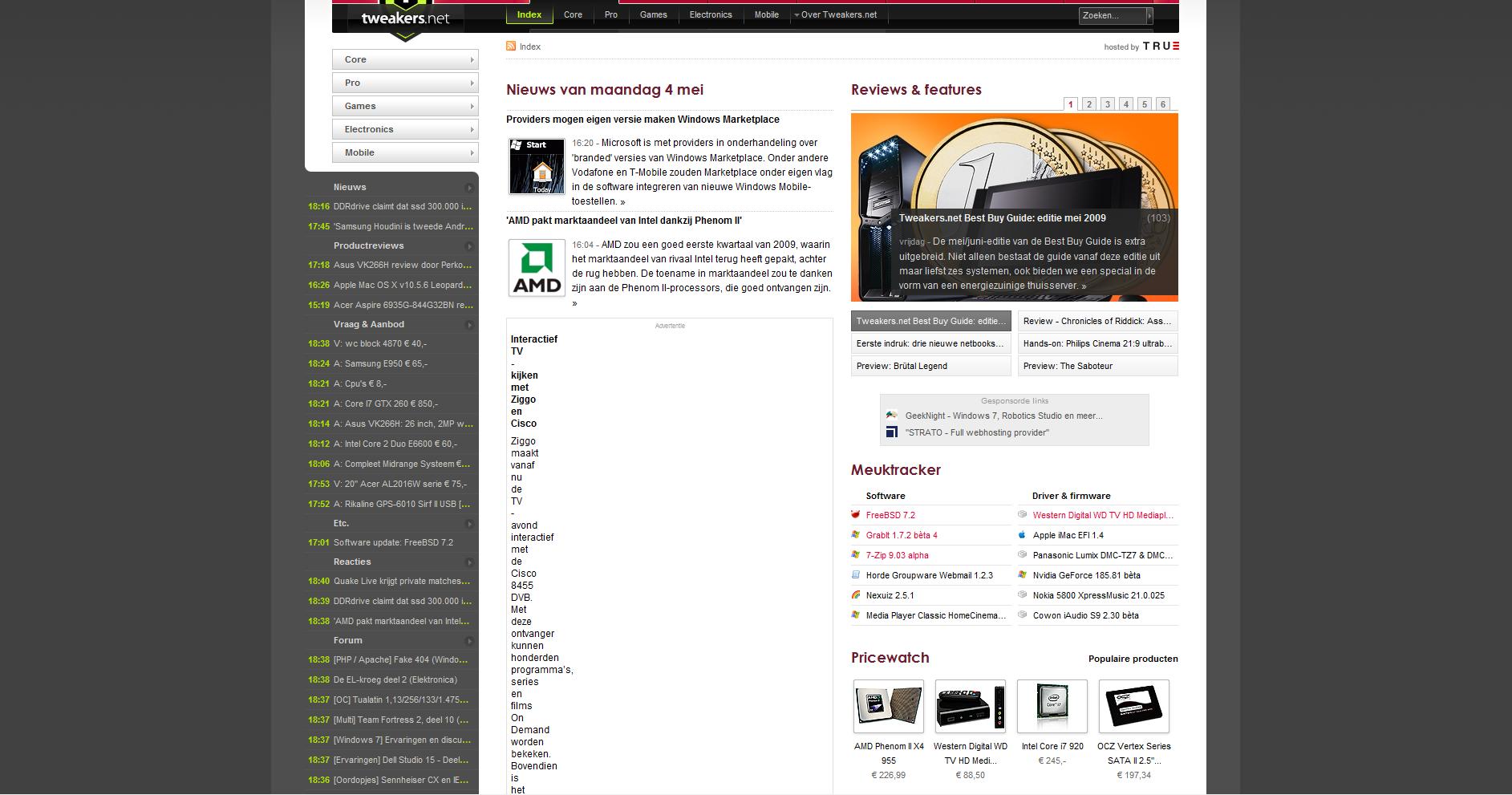The width and height of the screenshot is (1512, 795).
Task: Expand the Core sidebar menu
Action: 405,59
